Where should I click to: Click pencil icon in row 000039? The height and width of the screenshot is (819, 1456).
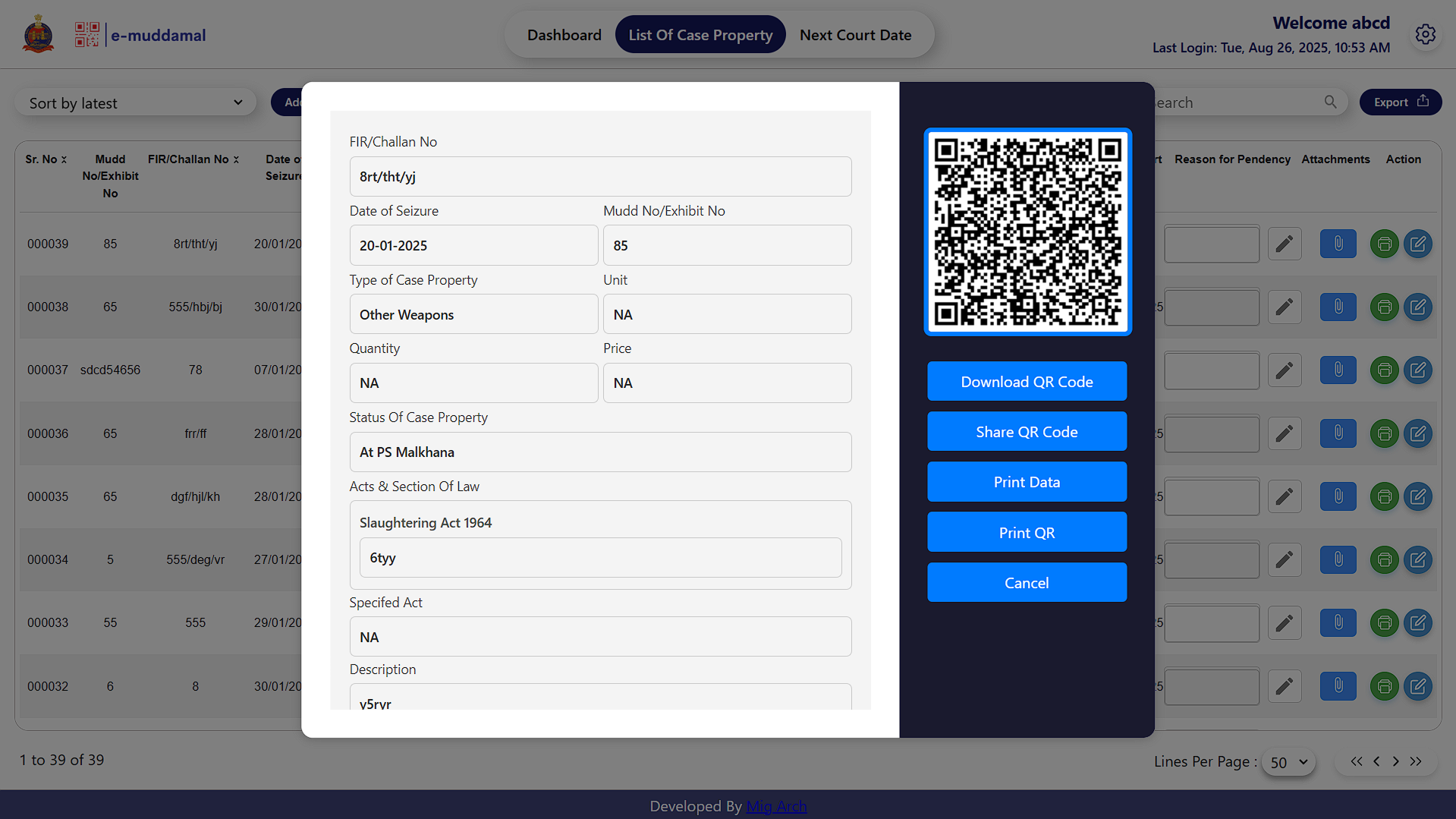(x=1284, y=244)
